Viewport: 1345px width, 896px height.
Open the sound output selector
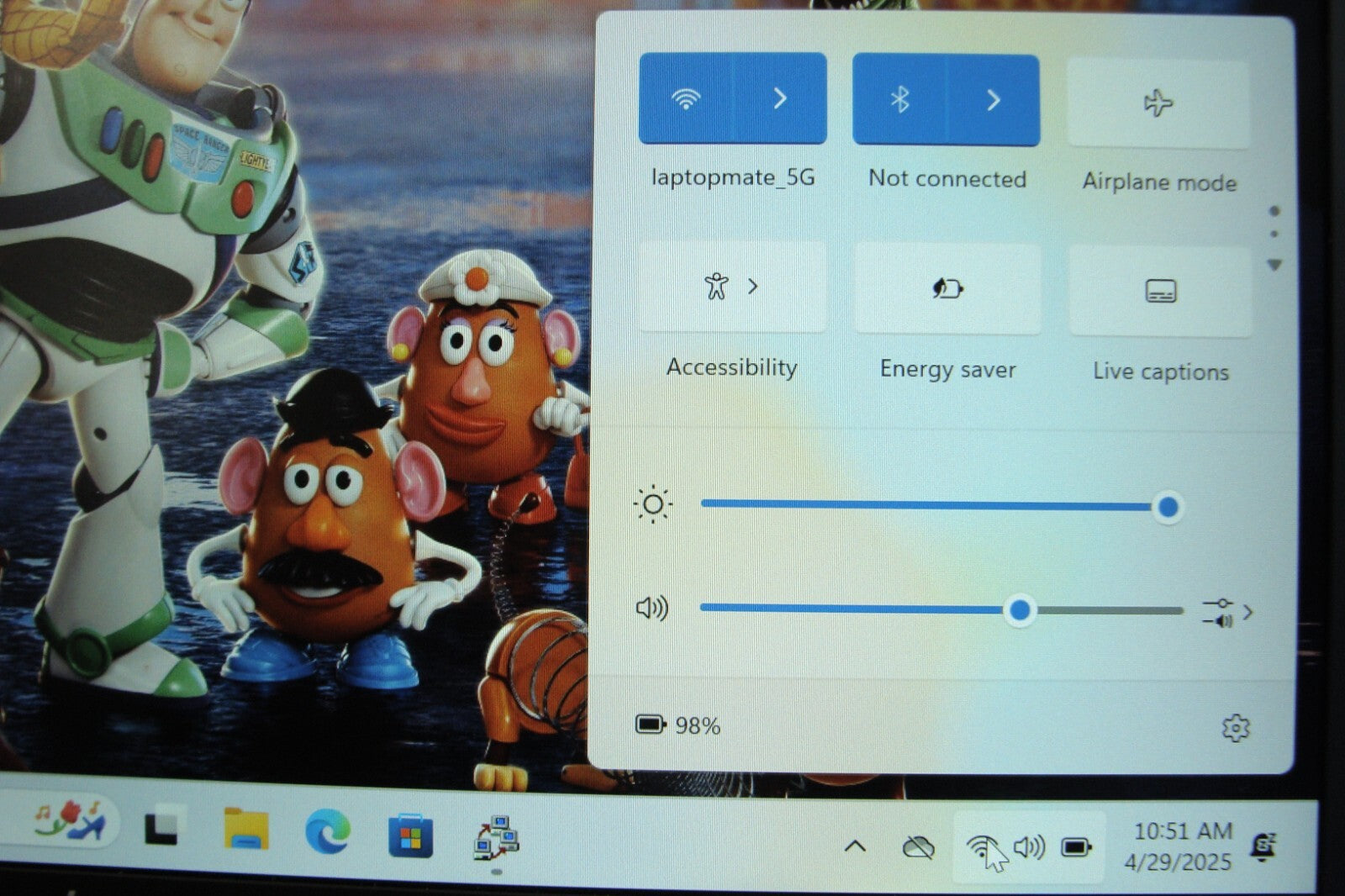click(x=1227, y=612)
